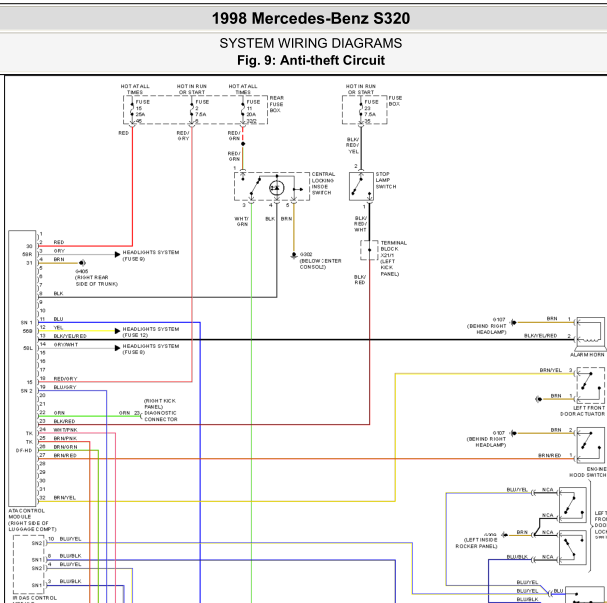
Task: Click "BLK/YEL/RED" label at pin 13
Action: click(70, 336)
